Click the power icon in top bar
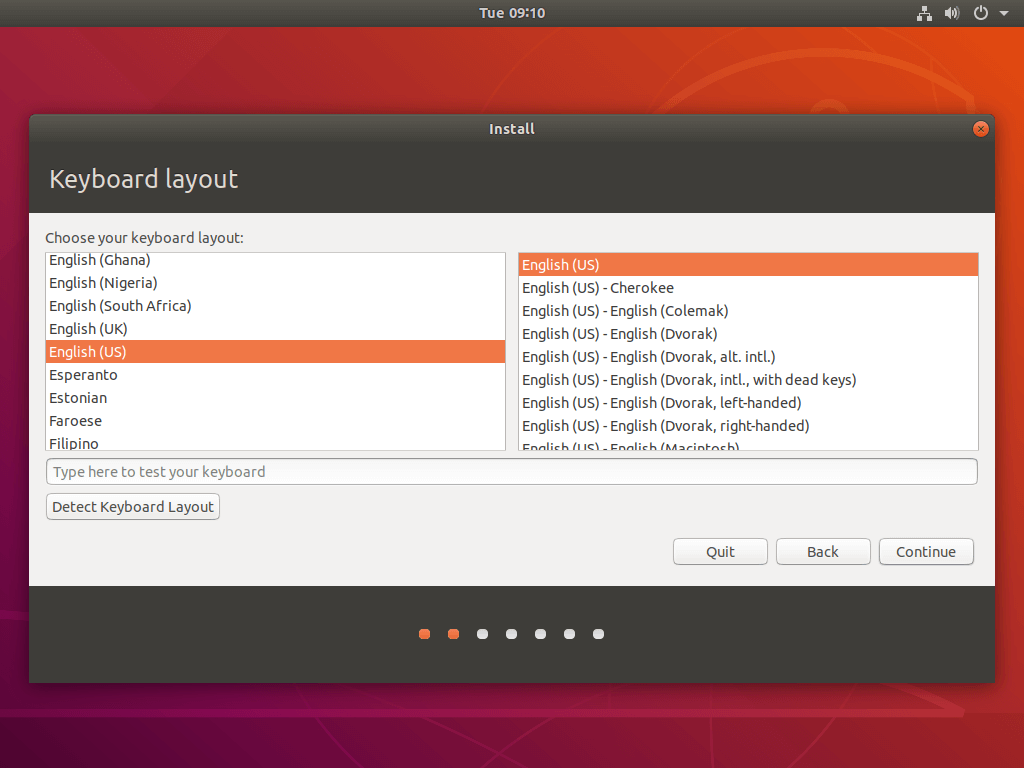The height and width of the screenshot is (768, 1024). pos(981,13)
